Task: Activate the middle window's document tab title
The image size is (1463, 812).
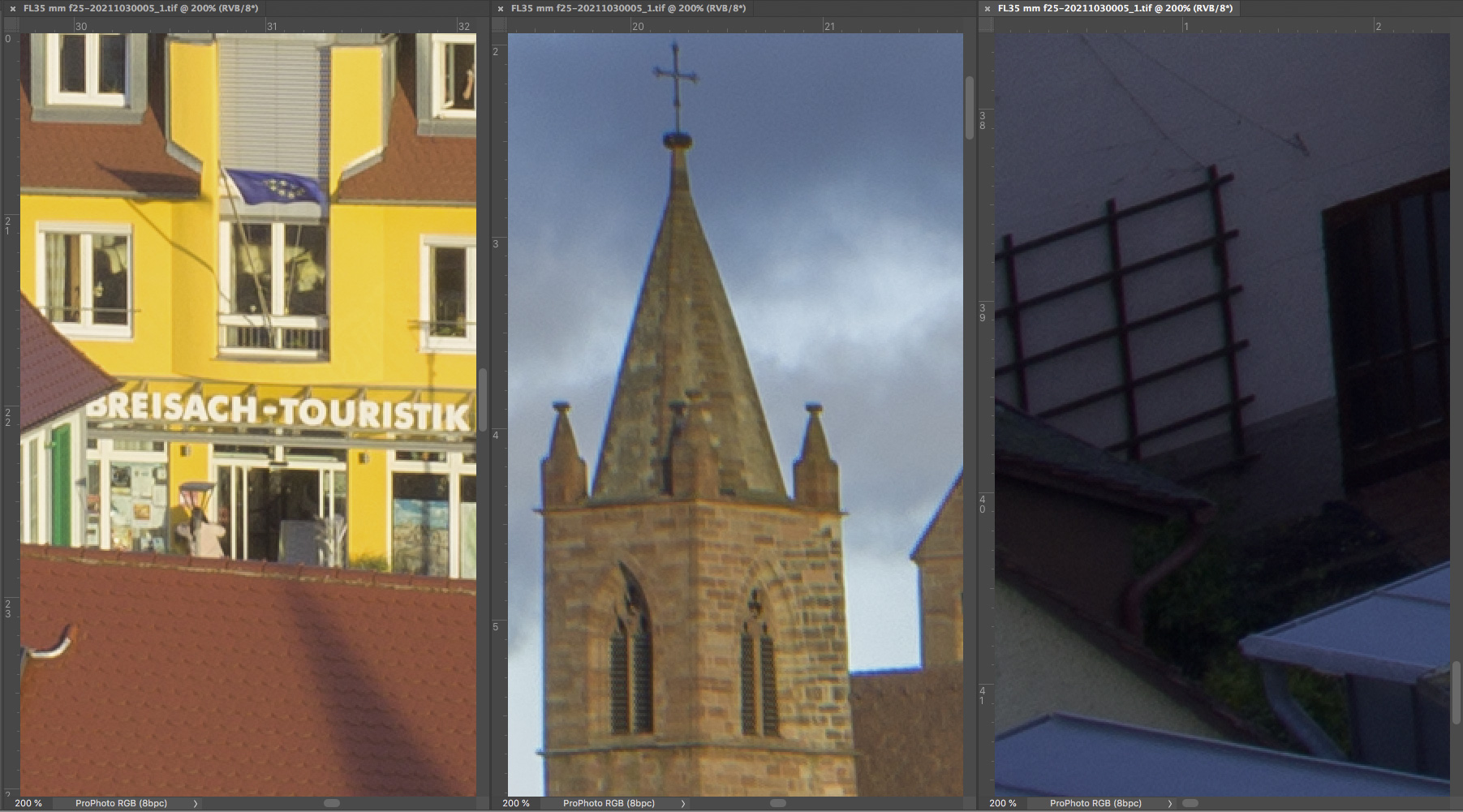Action: pyautogui.click(x=628, y=8)
